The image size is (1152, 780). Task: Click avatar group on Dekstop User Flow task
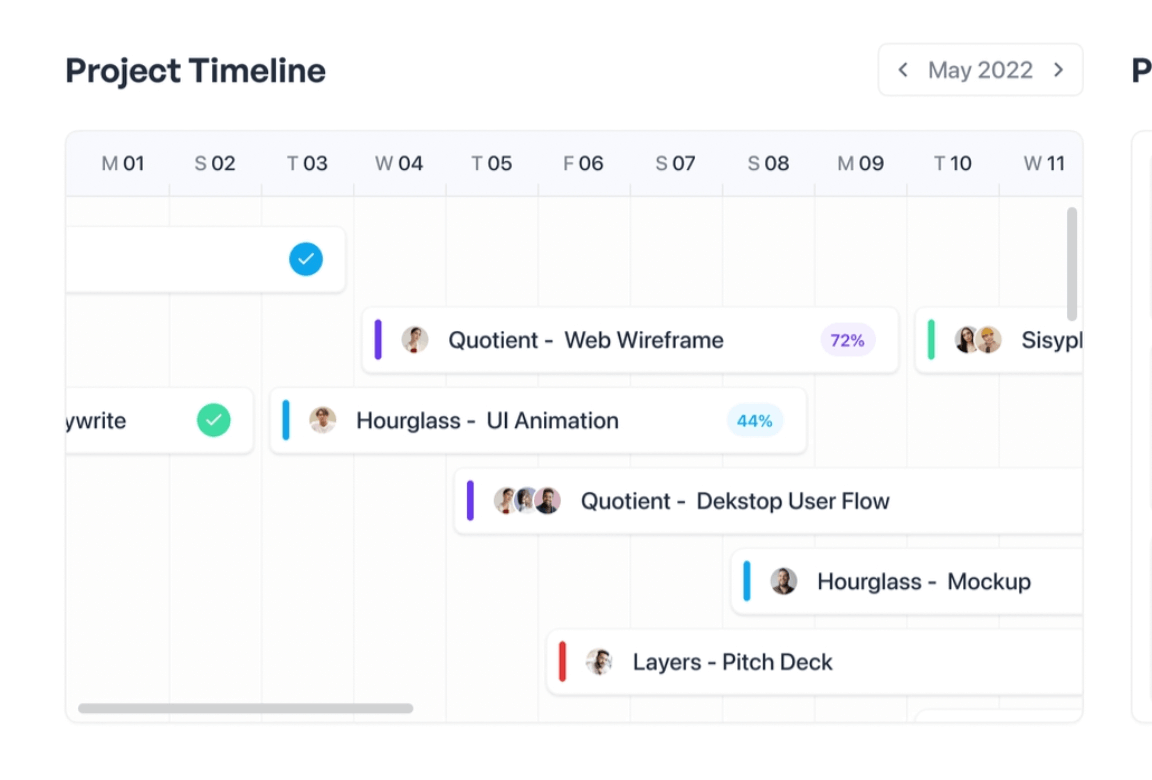(x=527, y=501)
